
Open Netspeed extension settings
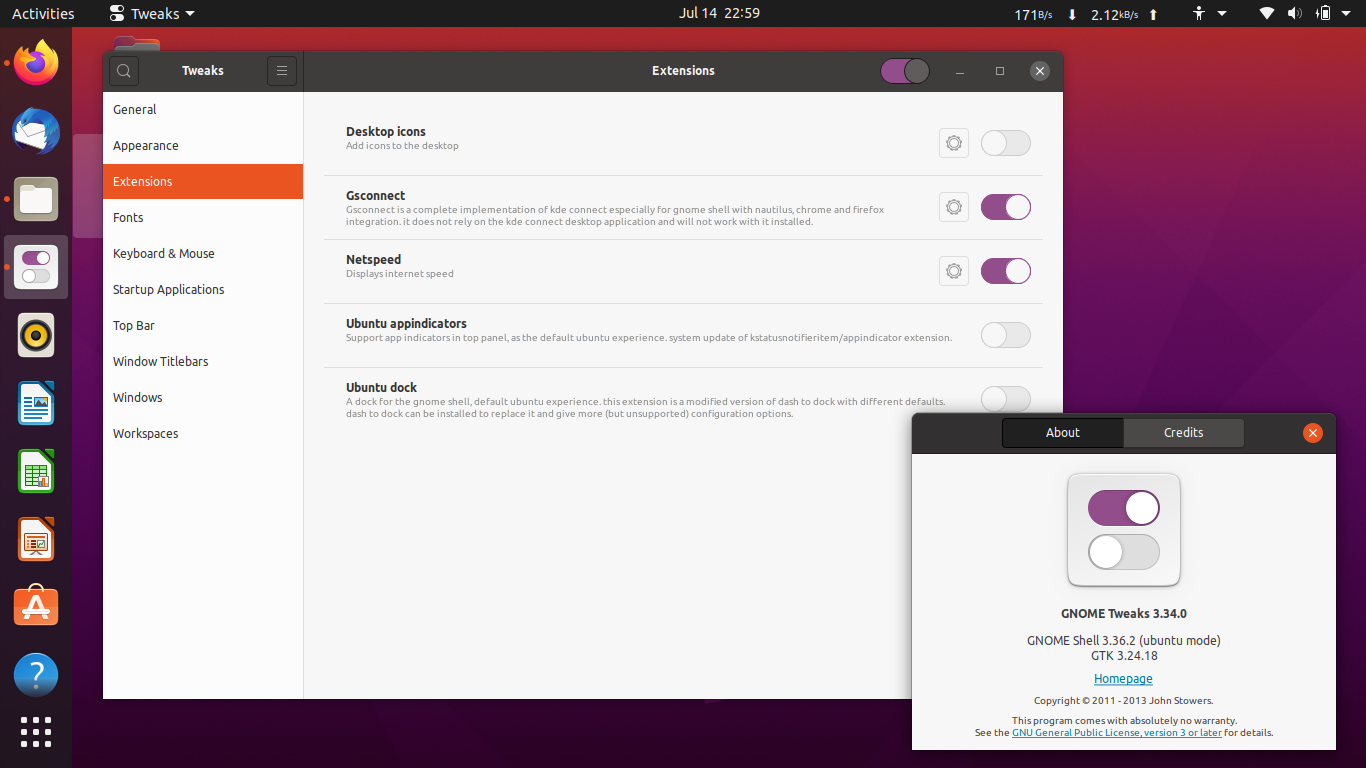pos(953,270)
